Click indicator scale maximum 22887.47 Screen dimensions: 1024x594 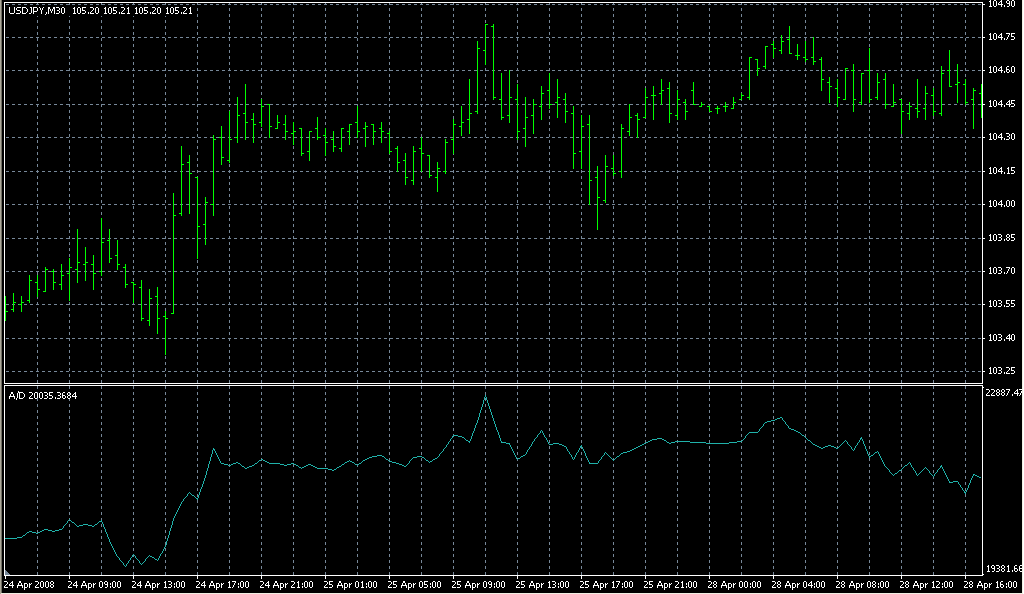(1003, 393)
